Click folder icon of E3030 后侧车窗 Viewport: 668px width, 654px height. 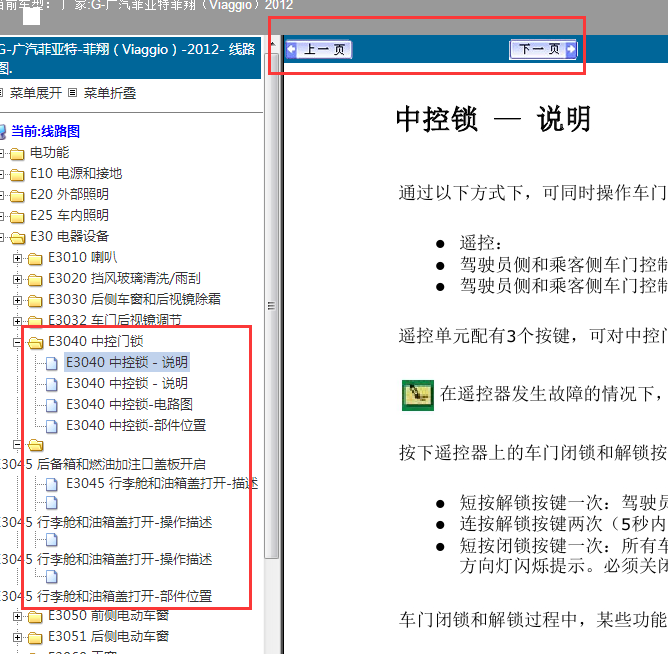click(35, 300)
